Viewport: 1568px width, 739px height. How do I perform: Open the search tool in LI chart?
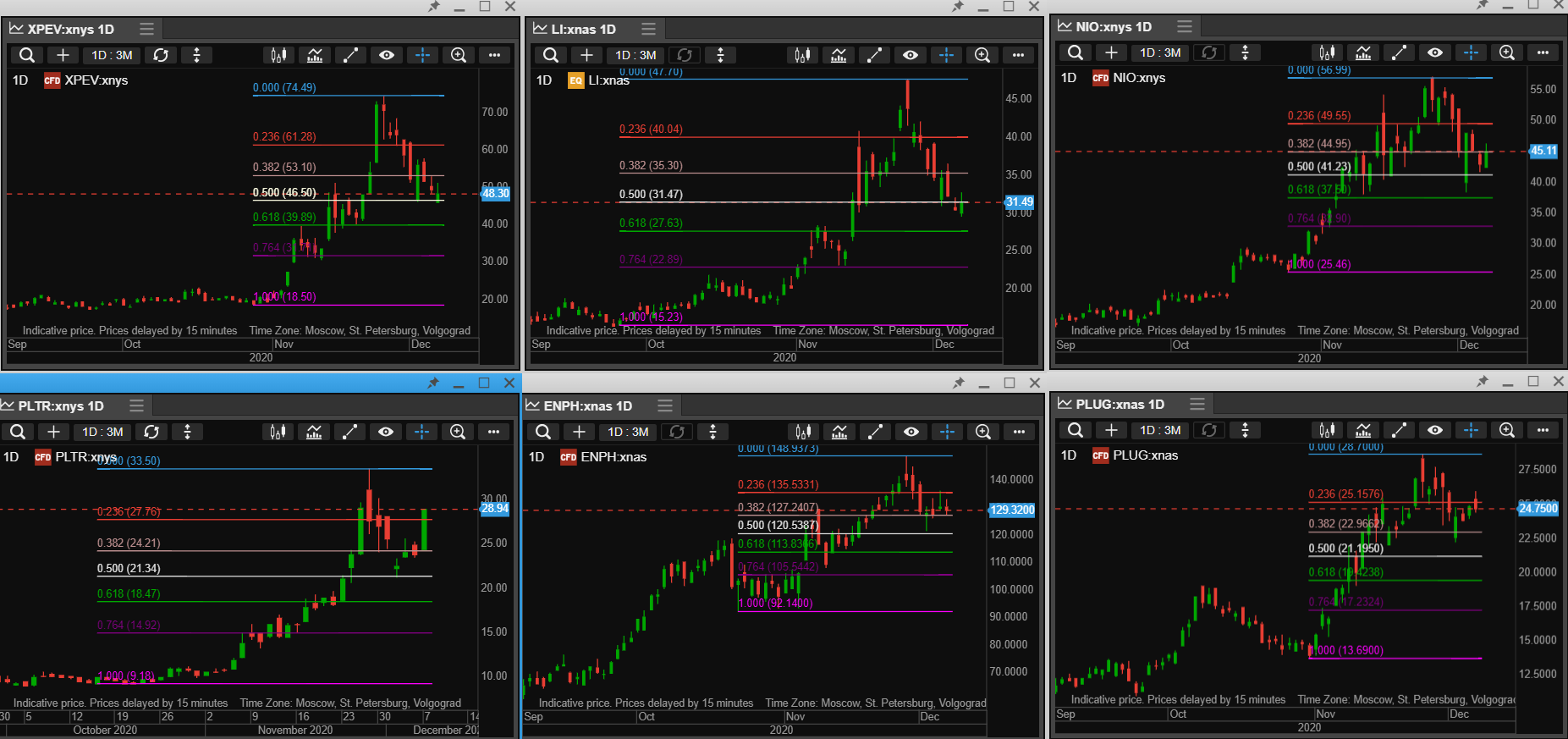551,55
